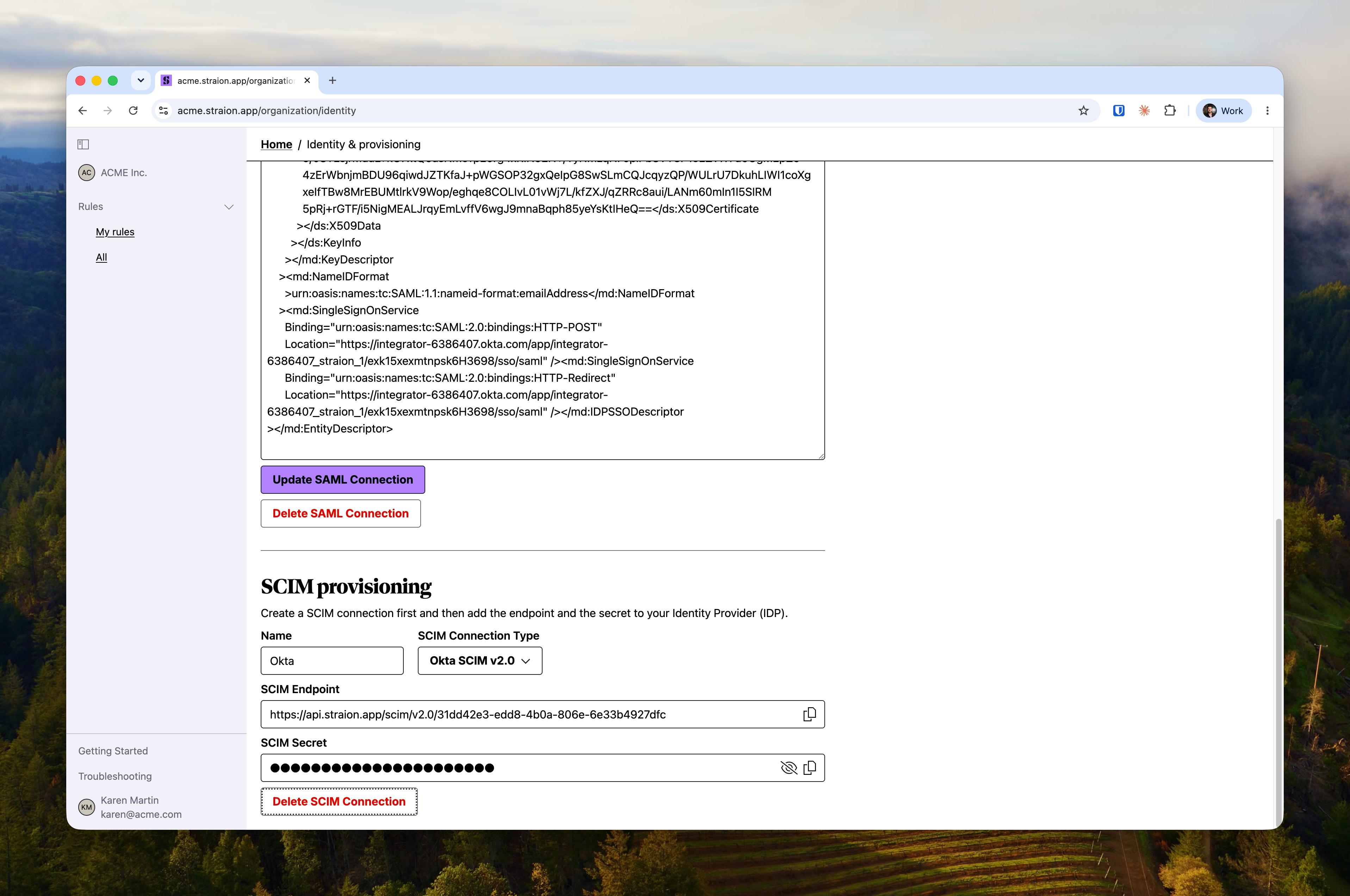Focus the SCIM Name input field
This screenshot has height=896, width=1350.
click(x=332, y=661)
